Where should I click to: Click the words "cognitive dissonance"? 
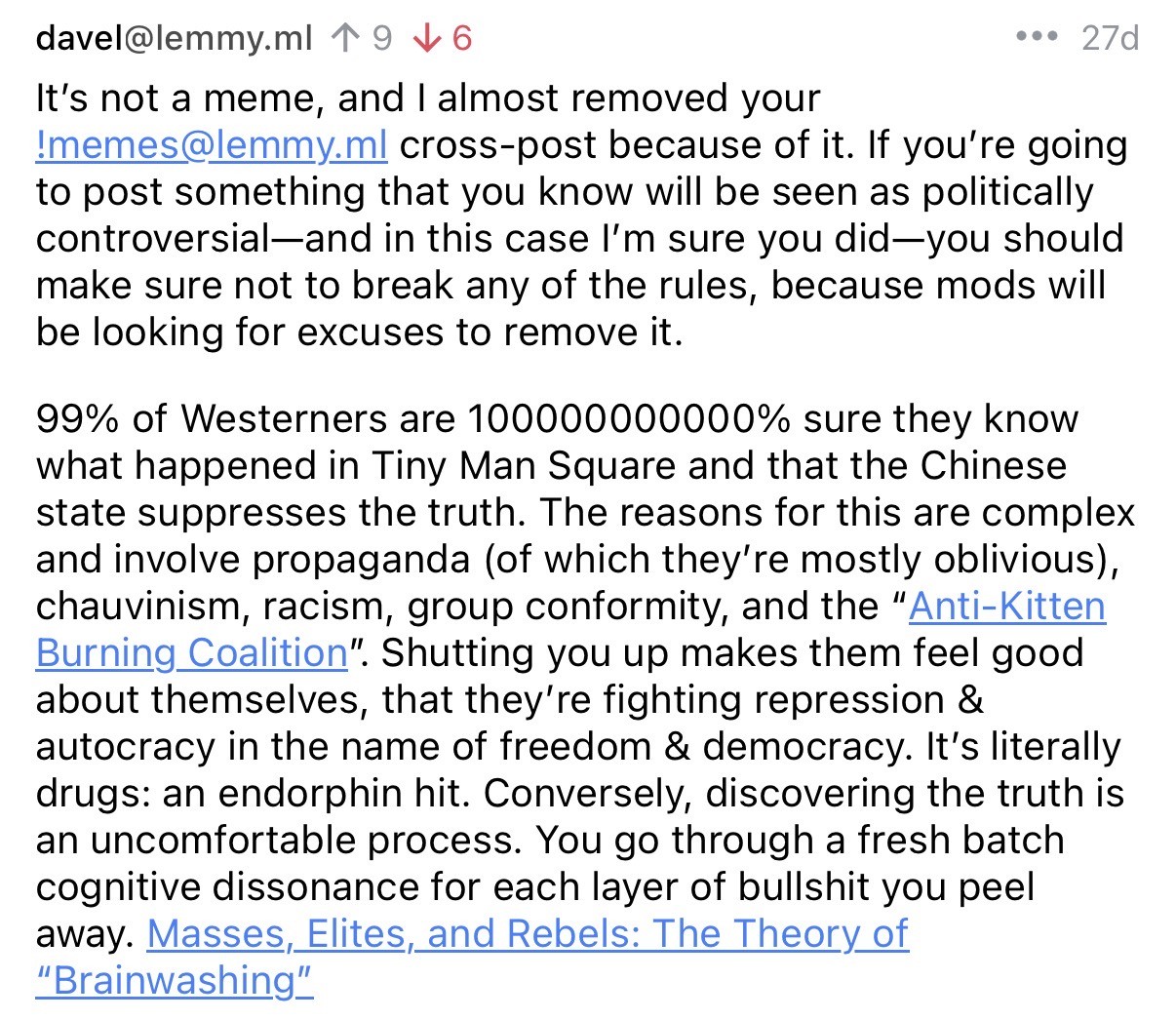[x=257, y=887]
